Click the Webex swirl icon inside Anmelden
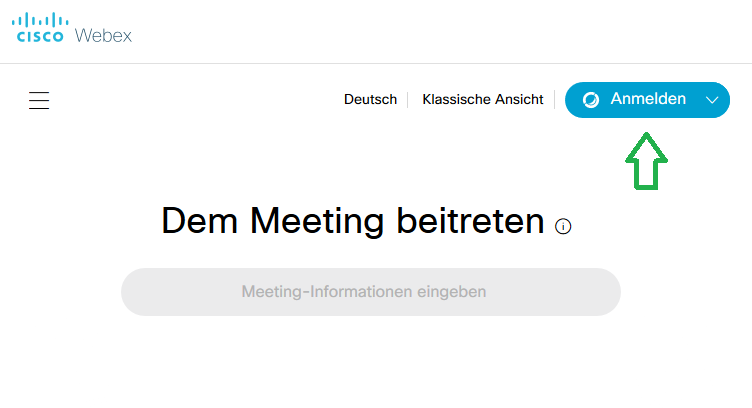 point(591,100)
